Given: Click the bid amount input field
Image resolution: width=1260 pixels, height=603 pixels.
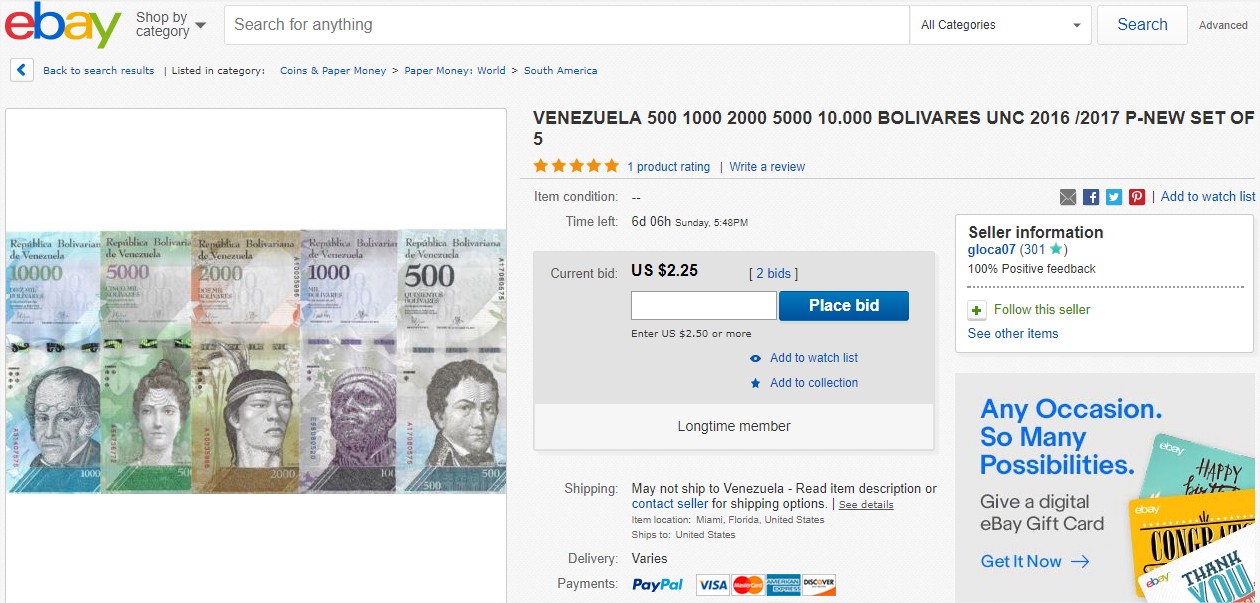Looking at the screenshot, I should (703, 306).
